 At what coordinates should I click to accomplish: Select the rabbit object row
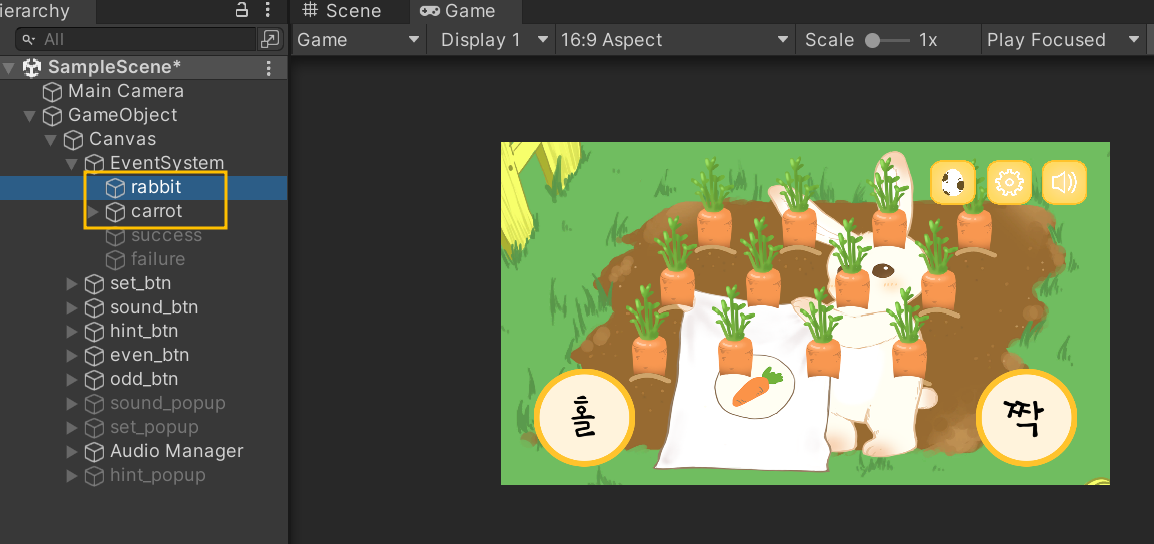(144, 188)
